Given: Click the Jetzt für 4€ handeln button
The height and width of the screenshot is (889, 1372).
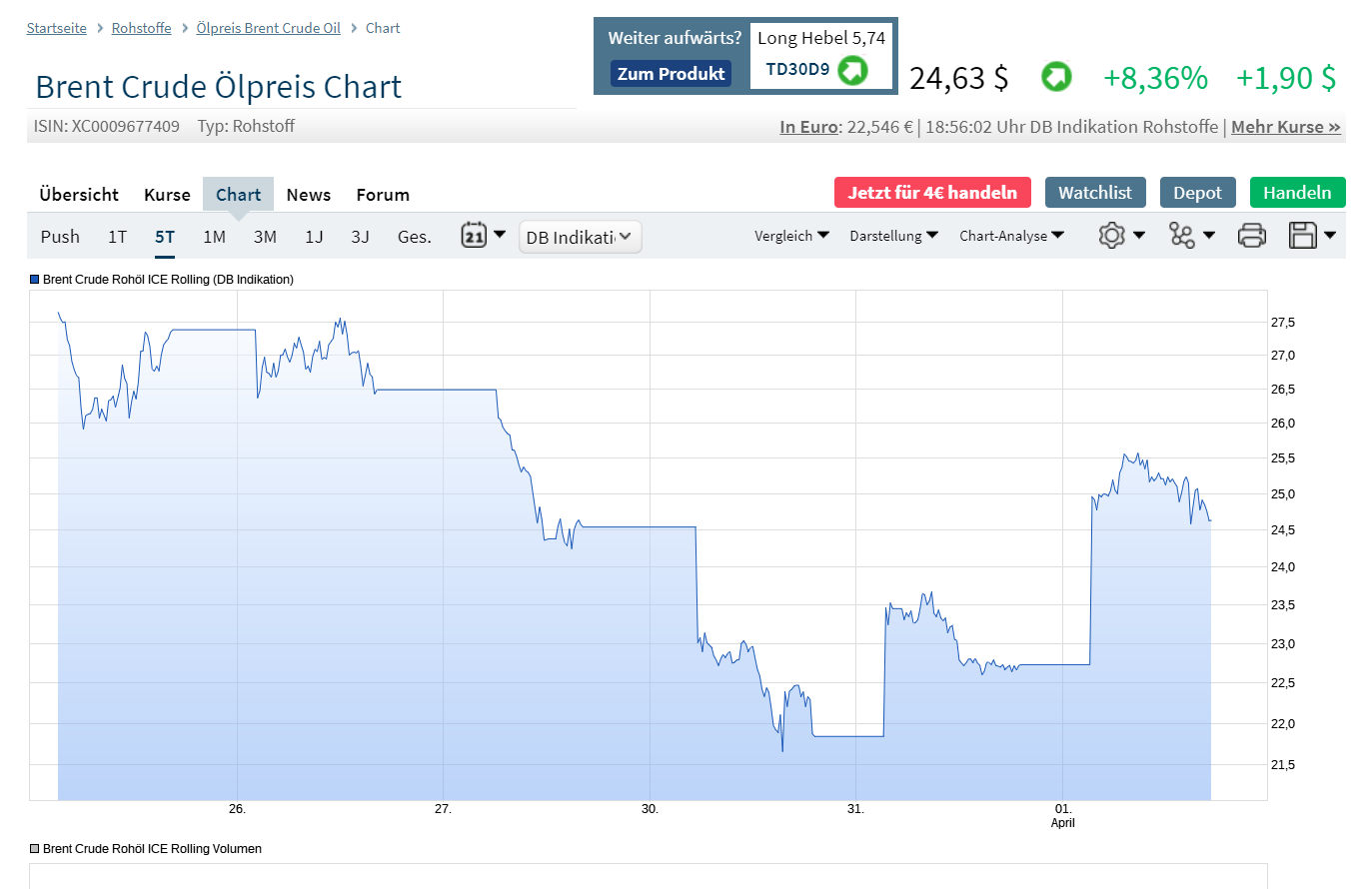Looking at the screenshot, I should pos(932,192).
